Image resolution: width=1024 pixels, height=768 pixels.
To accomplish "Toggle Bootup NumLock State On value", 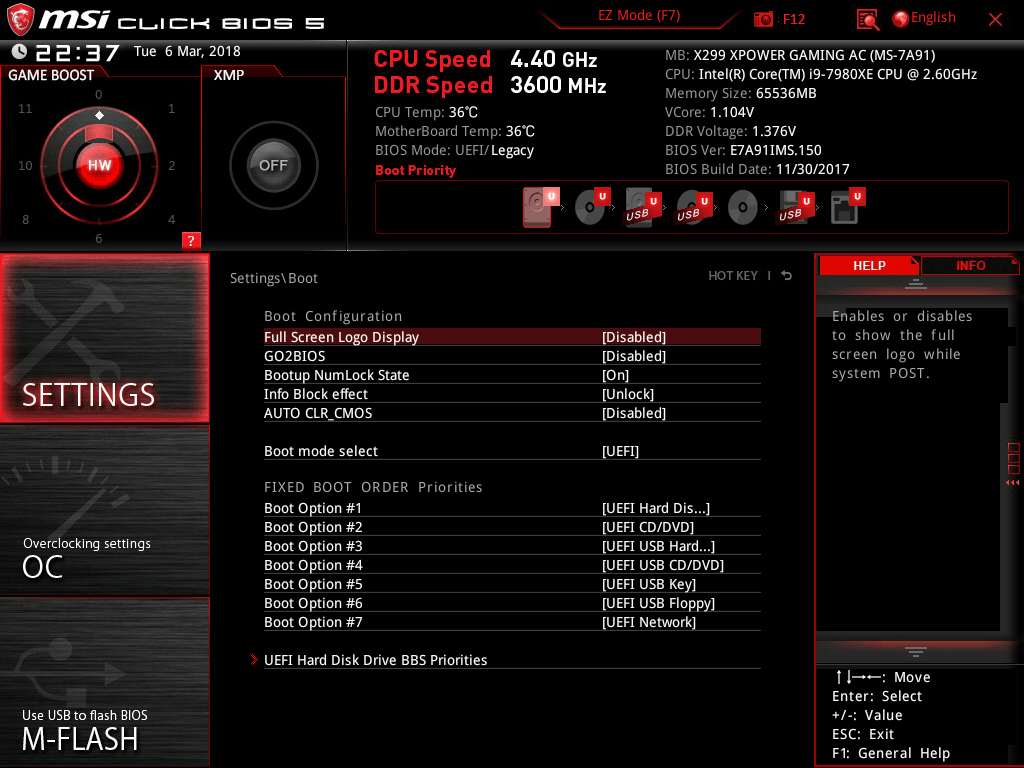I will point(615,375).
